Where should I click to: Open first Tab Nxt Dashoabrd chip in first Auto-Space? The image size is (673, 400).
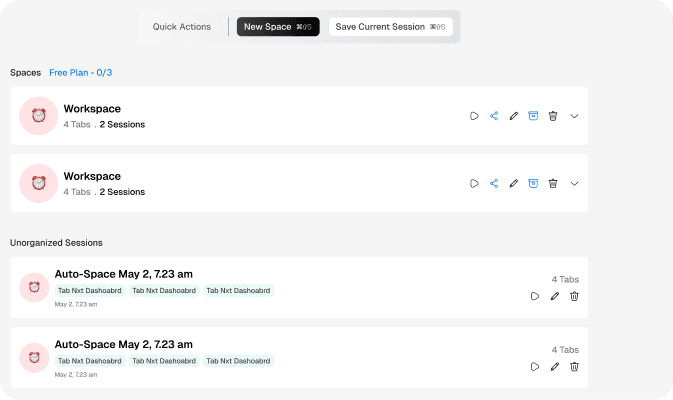[x=90, y=291]
